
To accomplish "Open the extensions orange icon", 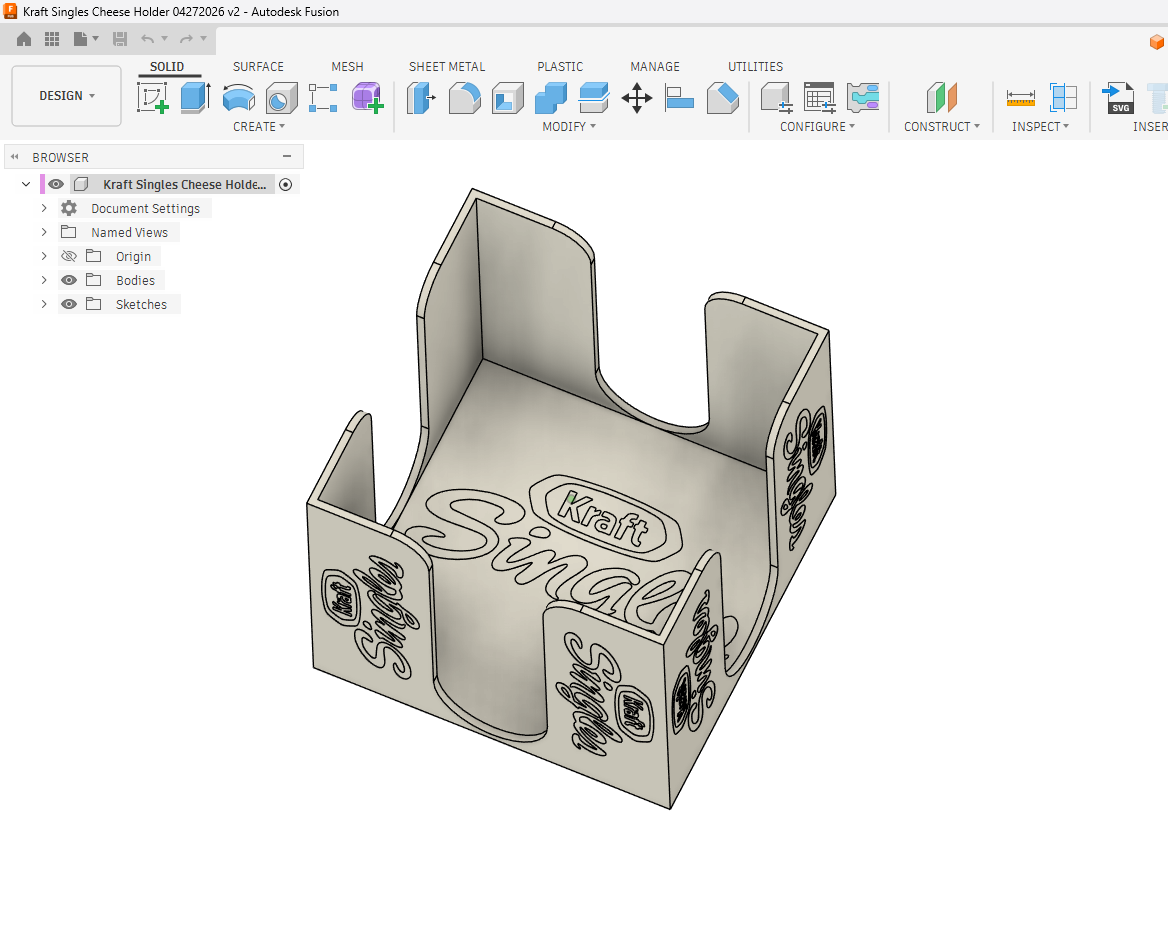I will click(x=1157, y=41).
